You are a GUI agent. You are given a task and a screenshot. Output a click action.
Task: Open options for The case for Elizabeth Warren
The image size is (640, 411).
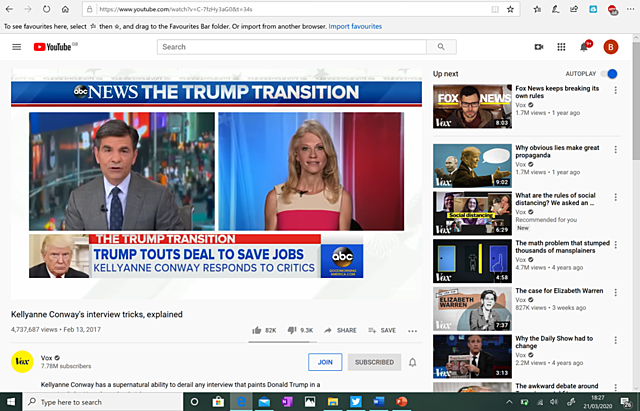click(616, 293)
